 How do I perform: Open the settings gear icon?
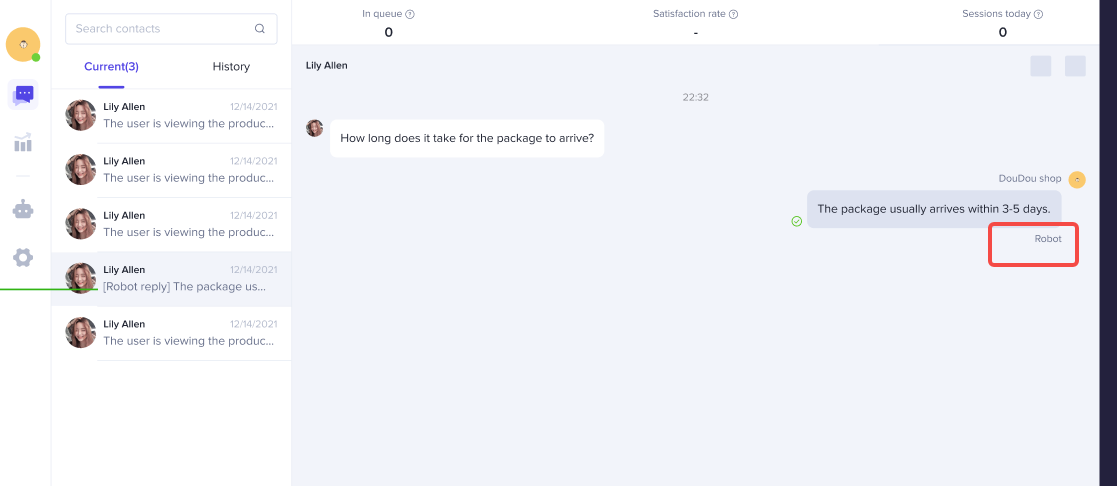(23, 257)
